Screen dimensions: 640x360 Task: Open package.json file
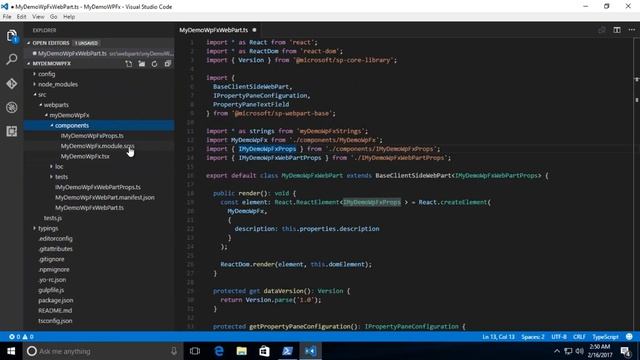pos(56,300)
